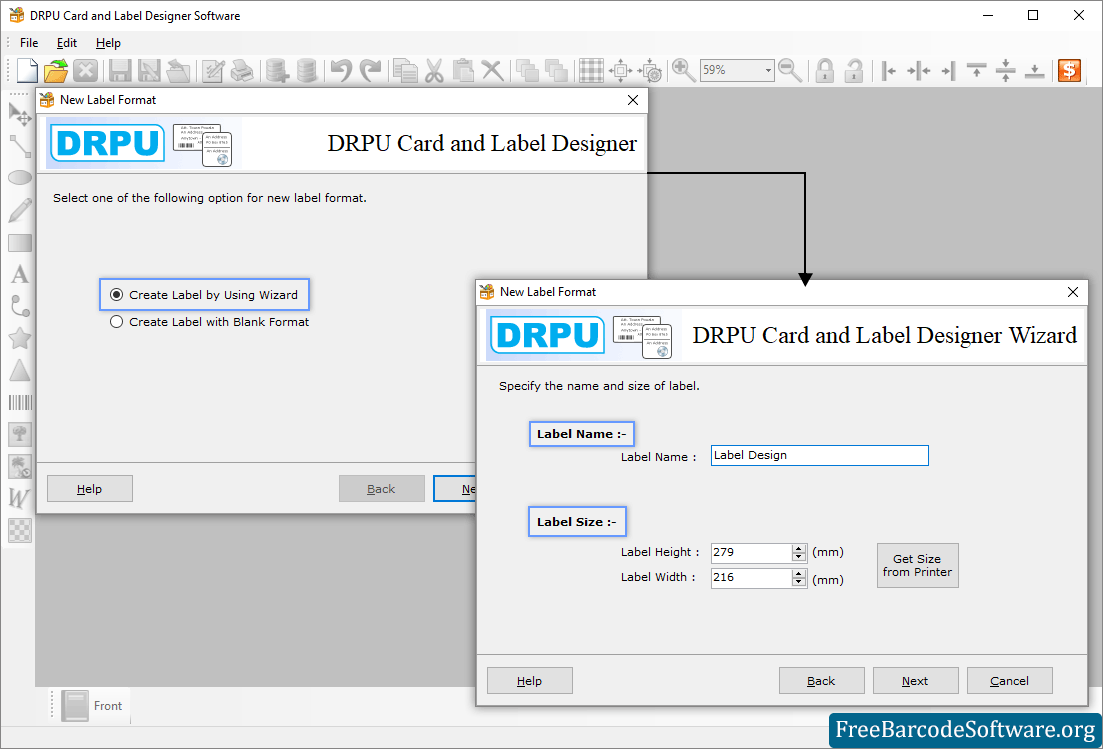Click the Paste clipboard icon
The width and height of the screenshot is (1103, 749).
point(463,70)
